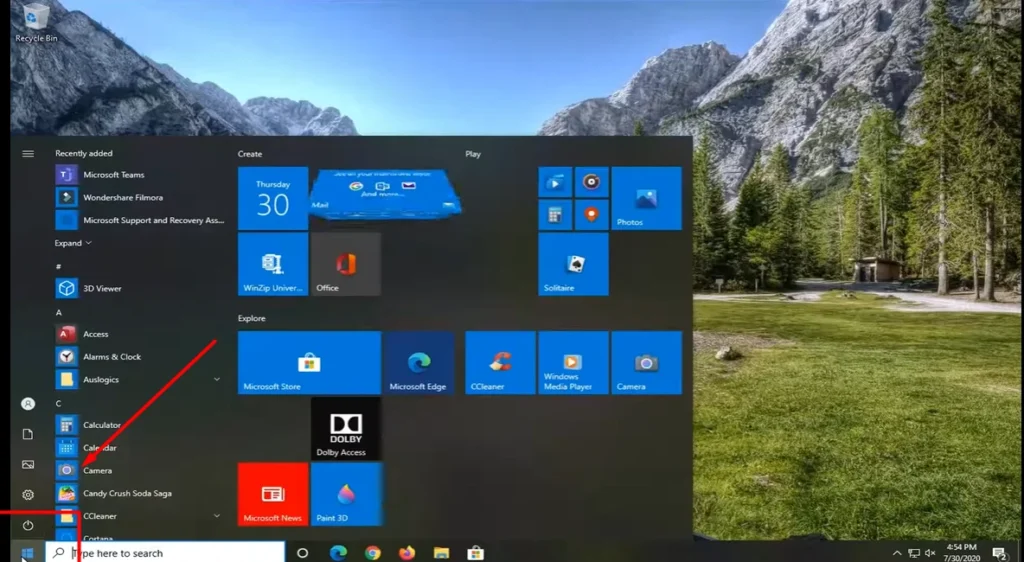Show hidden system tray icons
Screen dimensions: 1024x562
(x=897, y=553)
